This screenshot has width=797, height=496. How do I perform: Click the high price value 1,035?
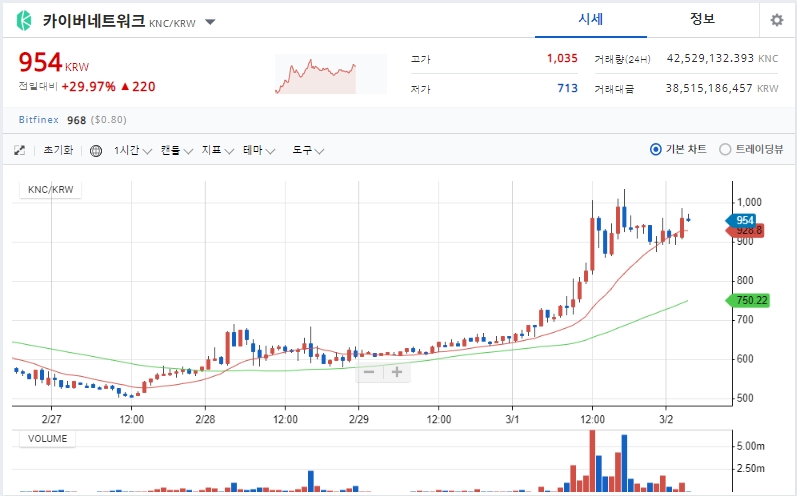[562, 58]
